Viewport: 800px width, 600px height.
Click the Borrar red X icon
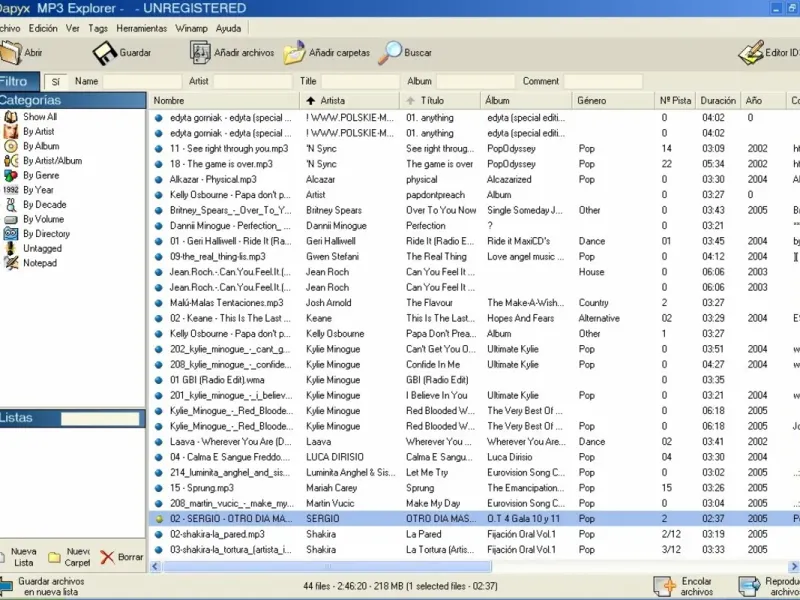(x=107, y=557)
